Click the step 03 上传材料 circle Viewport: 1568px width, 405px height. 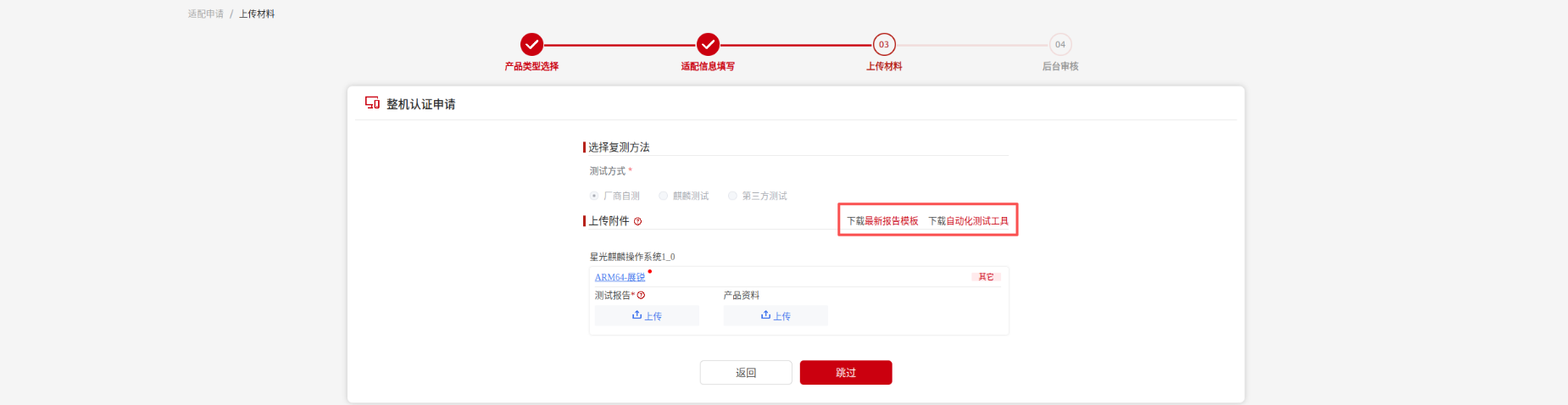(x=884, y=44)
